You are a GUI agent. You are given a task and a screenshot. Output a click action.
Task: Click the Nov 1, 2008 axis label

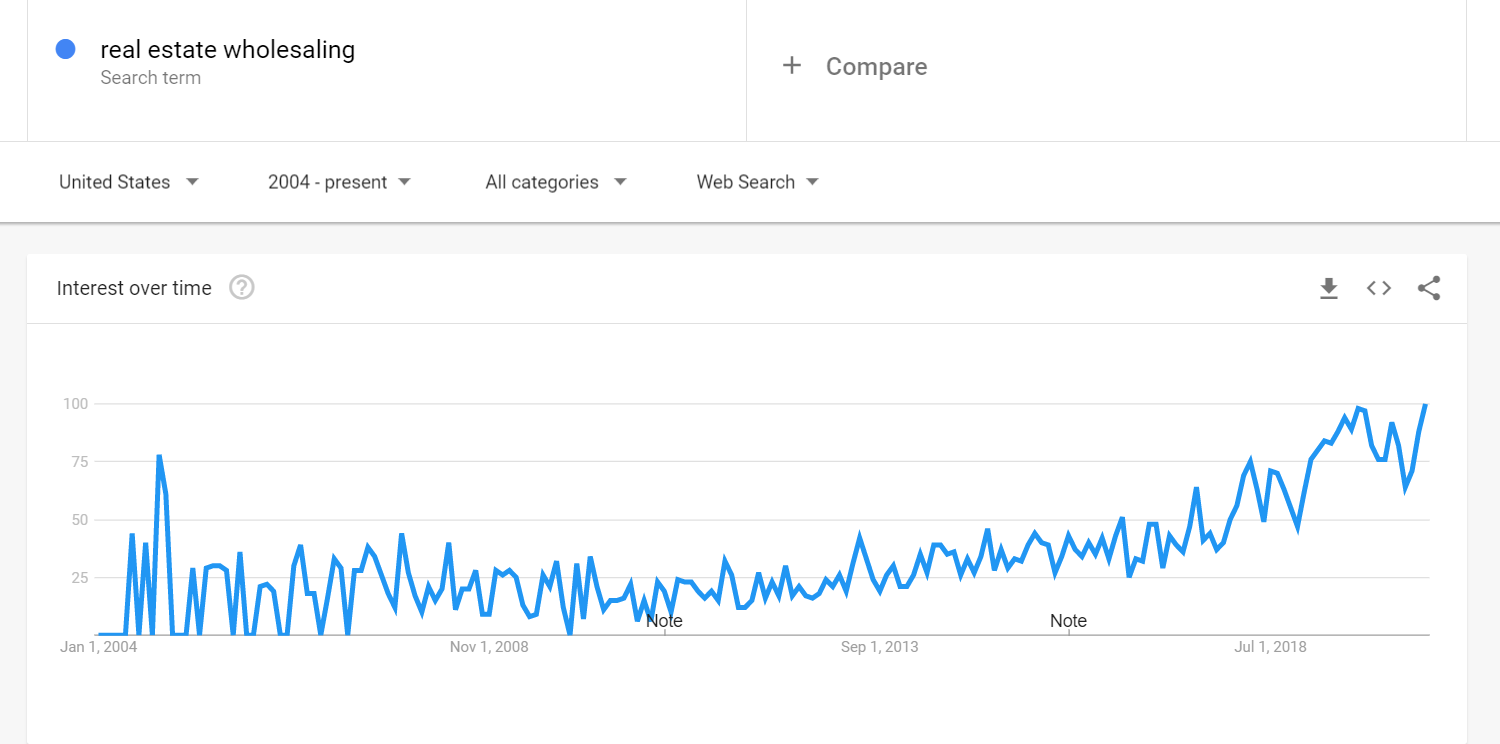[489, 647]
